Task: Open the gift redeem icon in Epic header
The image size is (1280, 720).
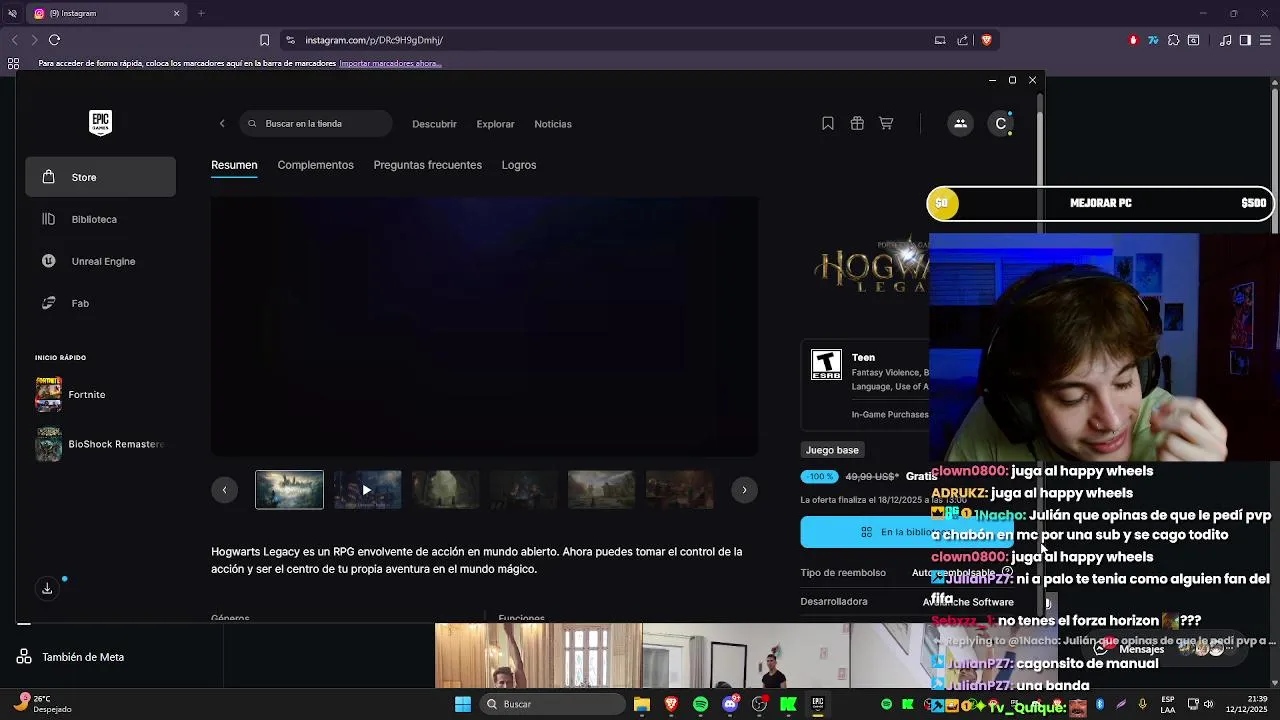Action: click(x=857, y=123)
